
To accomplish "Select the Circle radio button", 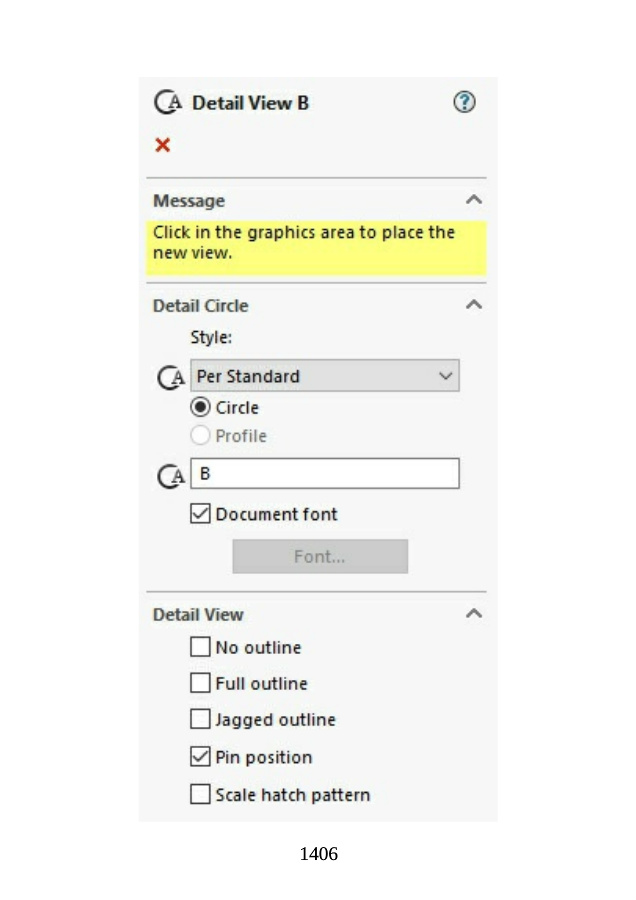I will coord(200,407).
